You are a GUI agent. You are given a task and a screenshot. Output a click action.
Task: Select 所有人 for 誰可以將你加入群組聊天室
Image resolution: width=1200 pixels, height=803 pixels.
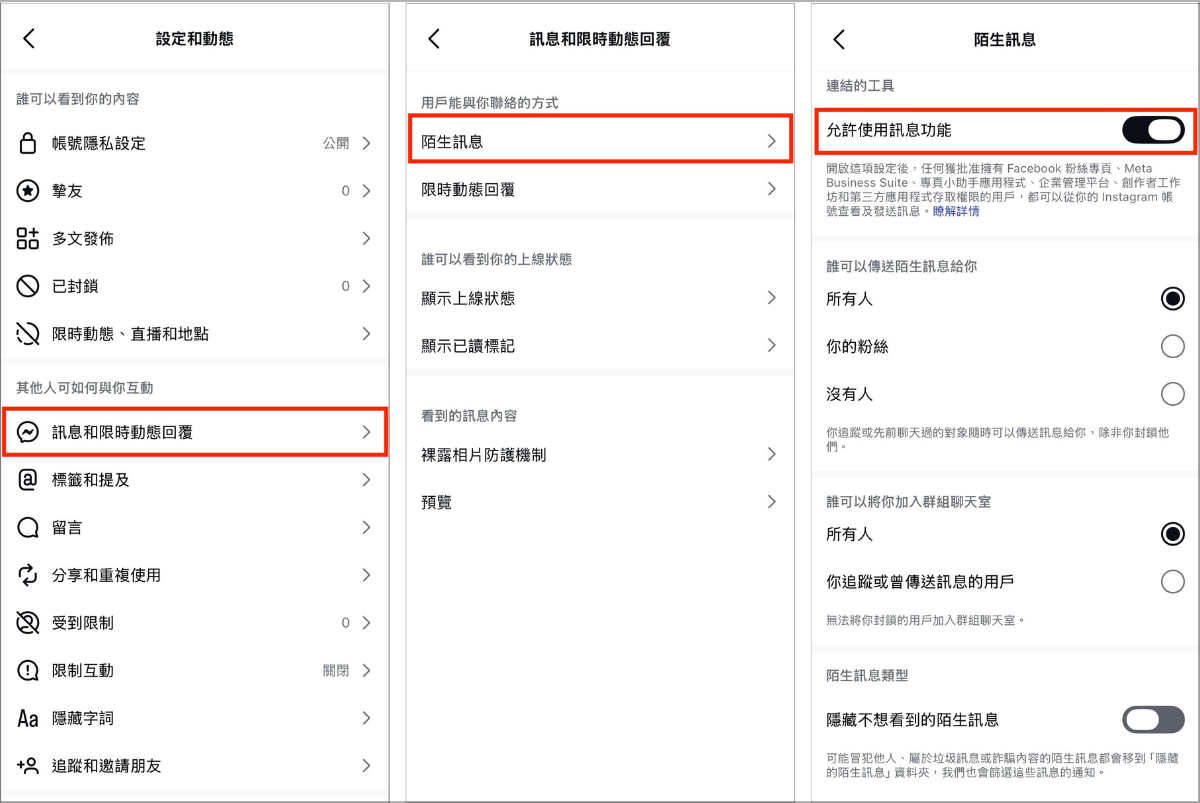point(1172,534)
